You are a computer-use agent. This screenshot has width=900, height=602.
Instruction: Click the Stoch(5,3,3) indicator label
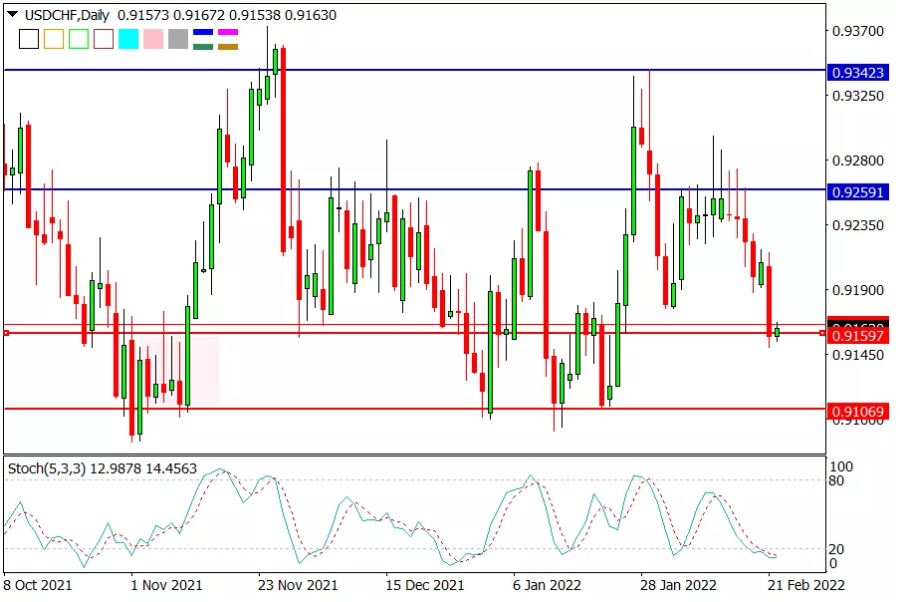click(x=46, y=469)
